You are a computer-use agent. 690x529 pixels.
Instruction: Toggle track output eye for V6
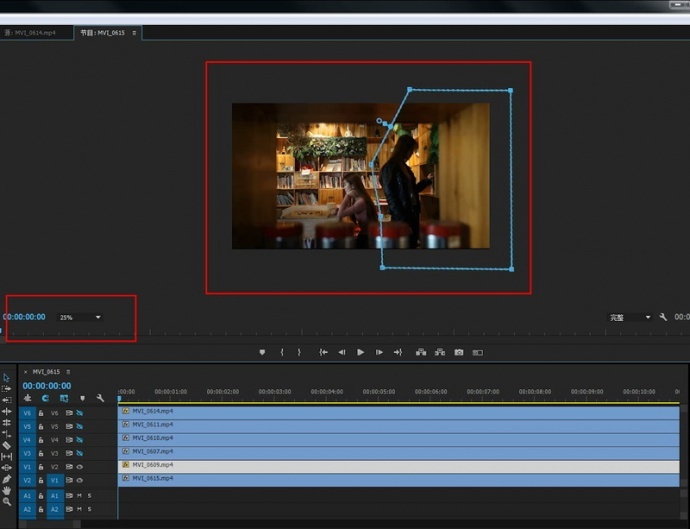[80, 412]
